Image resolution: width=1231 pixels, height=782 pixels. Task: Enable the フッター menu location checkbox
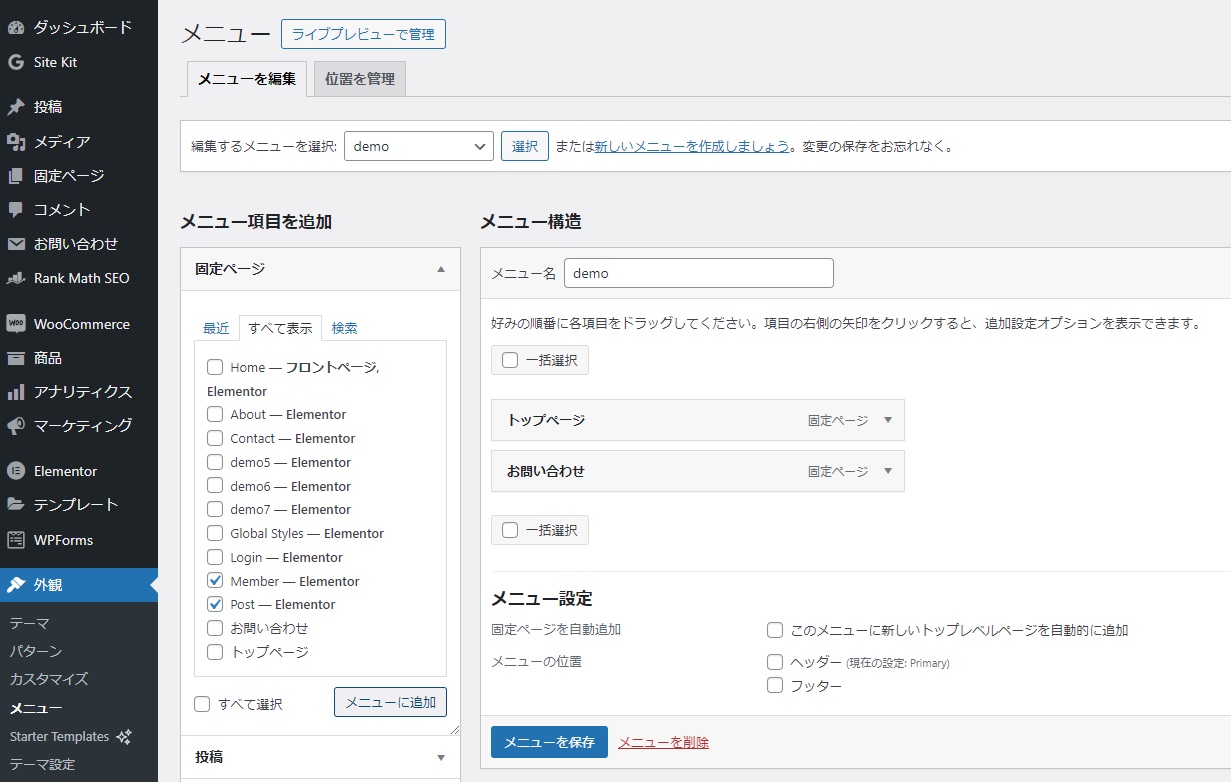[775, 685]
